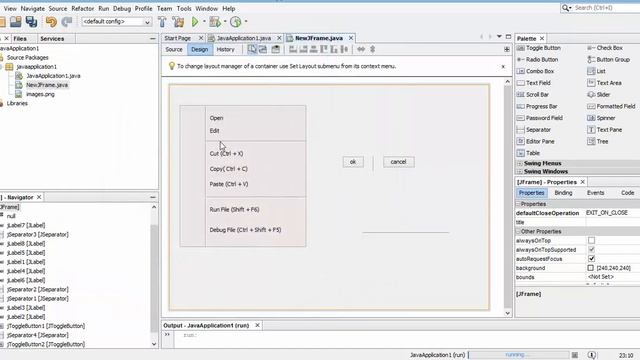Viewport: 640px width, 360px height.
Task: Click the Clean and Build Project icon
Action: coord(178,22)
